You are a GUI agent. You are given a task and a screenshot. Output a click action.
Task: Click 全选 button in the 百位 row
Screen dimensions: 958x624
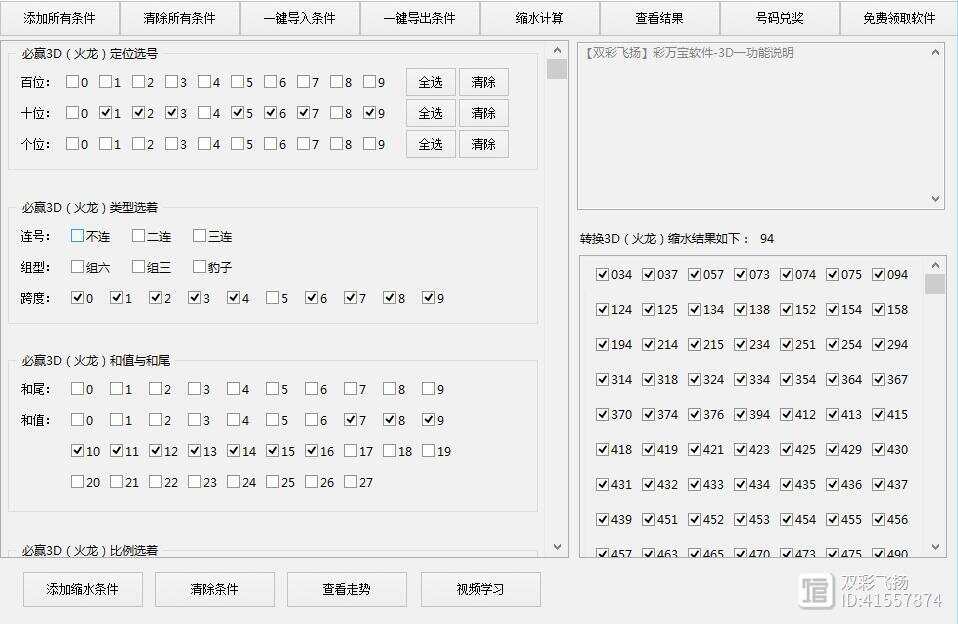431,82
